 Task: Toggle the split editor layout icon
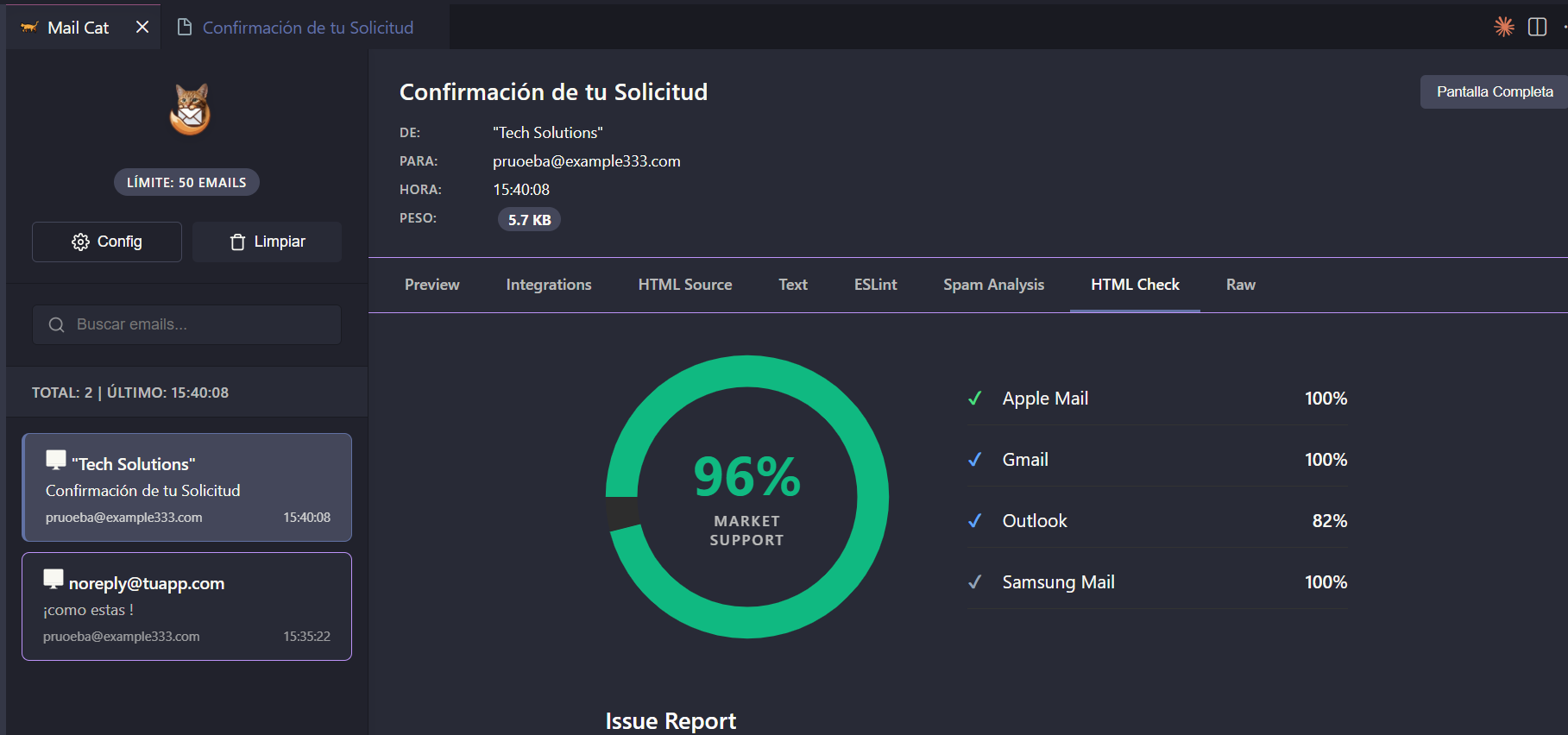click(x=1537, y=27)
